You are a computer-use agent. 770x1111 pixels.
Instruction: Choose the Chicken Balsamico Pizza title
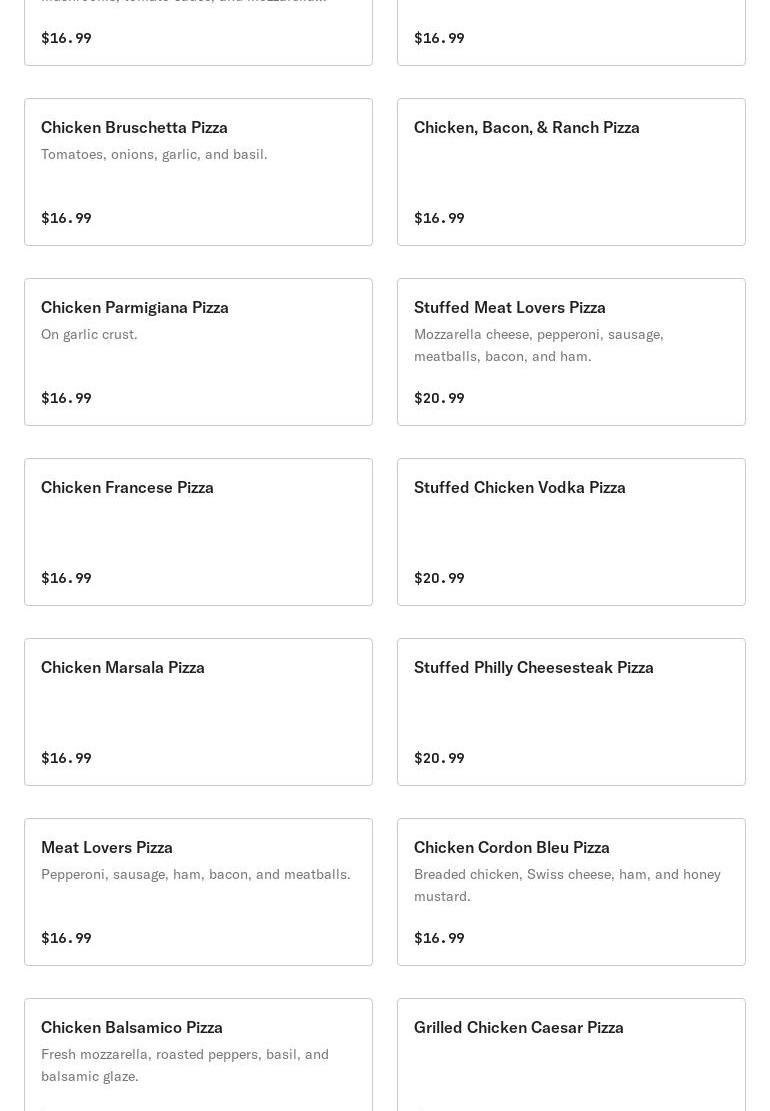pyautogui.click(x=132, y=1028)
